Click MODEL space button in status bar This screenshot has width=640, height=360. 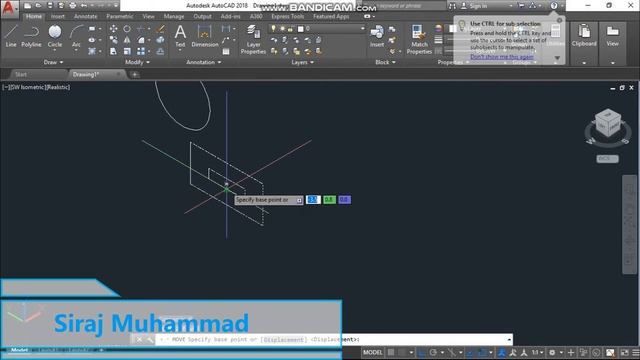(x=372, y=352)
